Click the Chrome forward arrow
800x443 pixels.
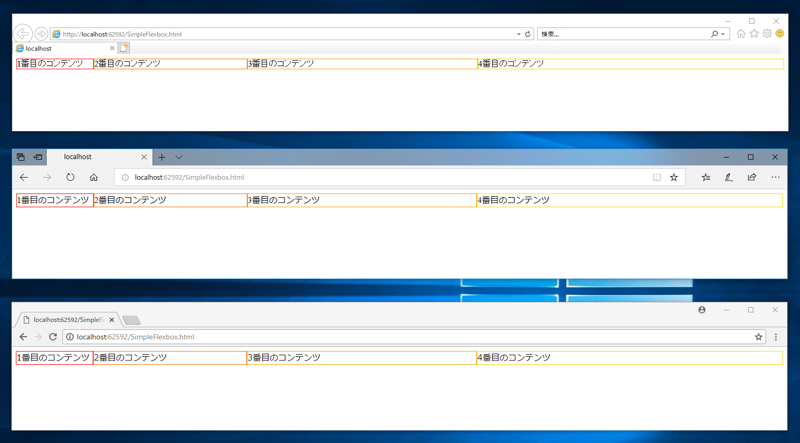(x=38, y=337)
